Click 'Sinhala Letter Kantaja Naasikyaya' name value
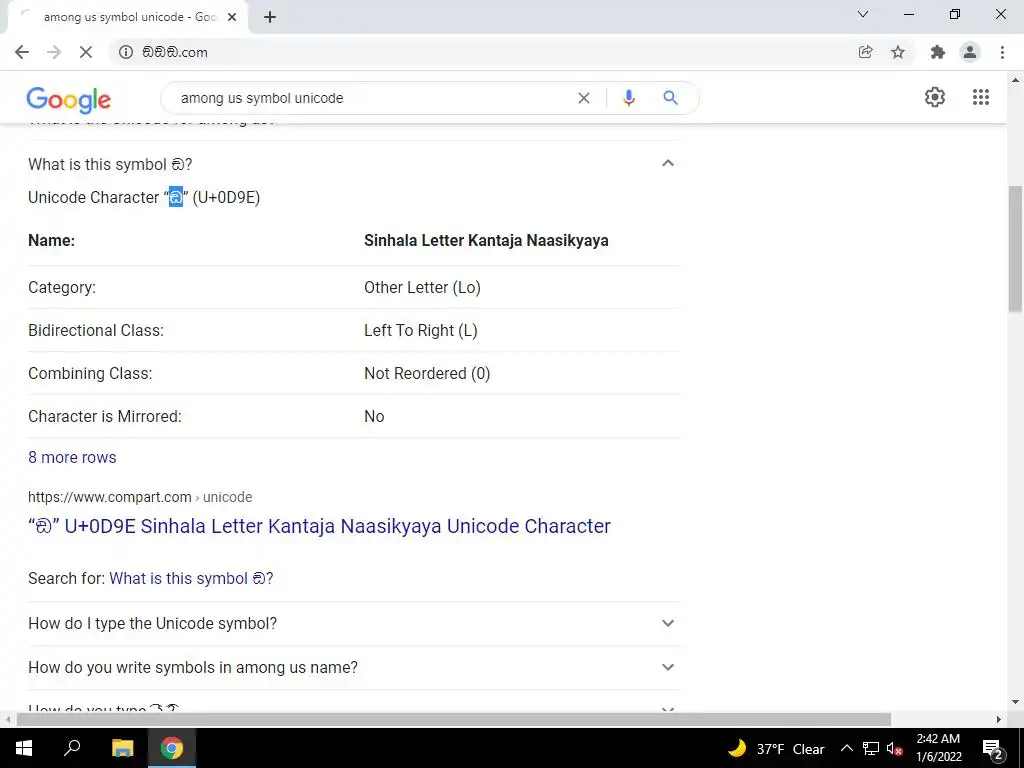The height and width of the screenshot is (768, 1024). pos(486,240)
